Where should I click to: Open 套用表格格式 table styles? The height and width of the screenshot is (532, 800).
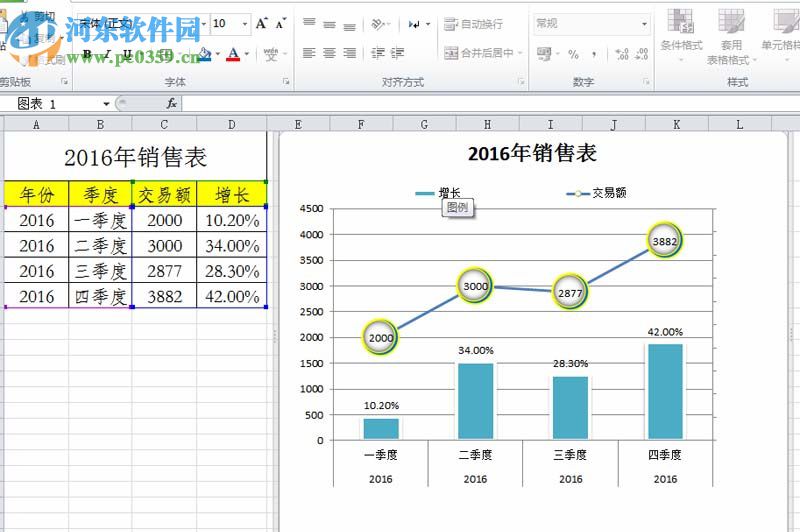(x=732, y=37)
